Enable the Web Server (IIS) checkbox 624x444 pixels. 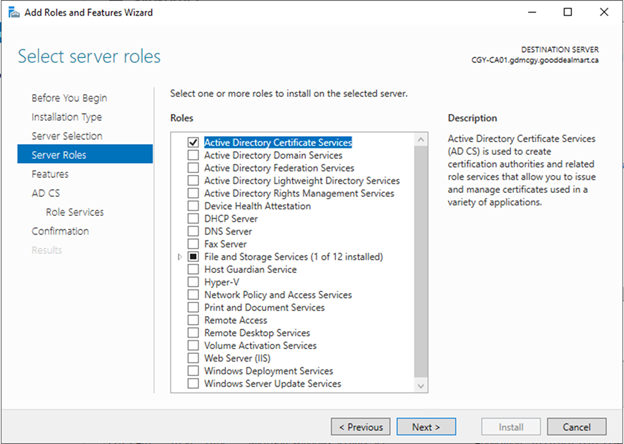tap(193, 358)
